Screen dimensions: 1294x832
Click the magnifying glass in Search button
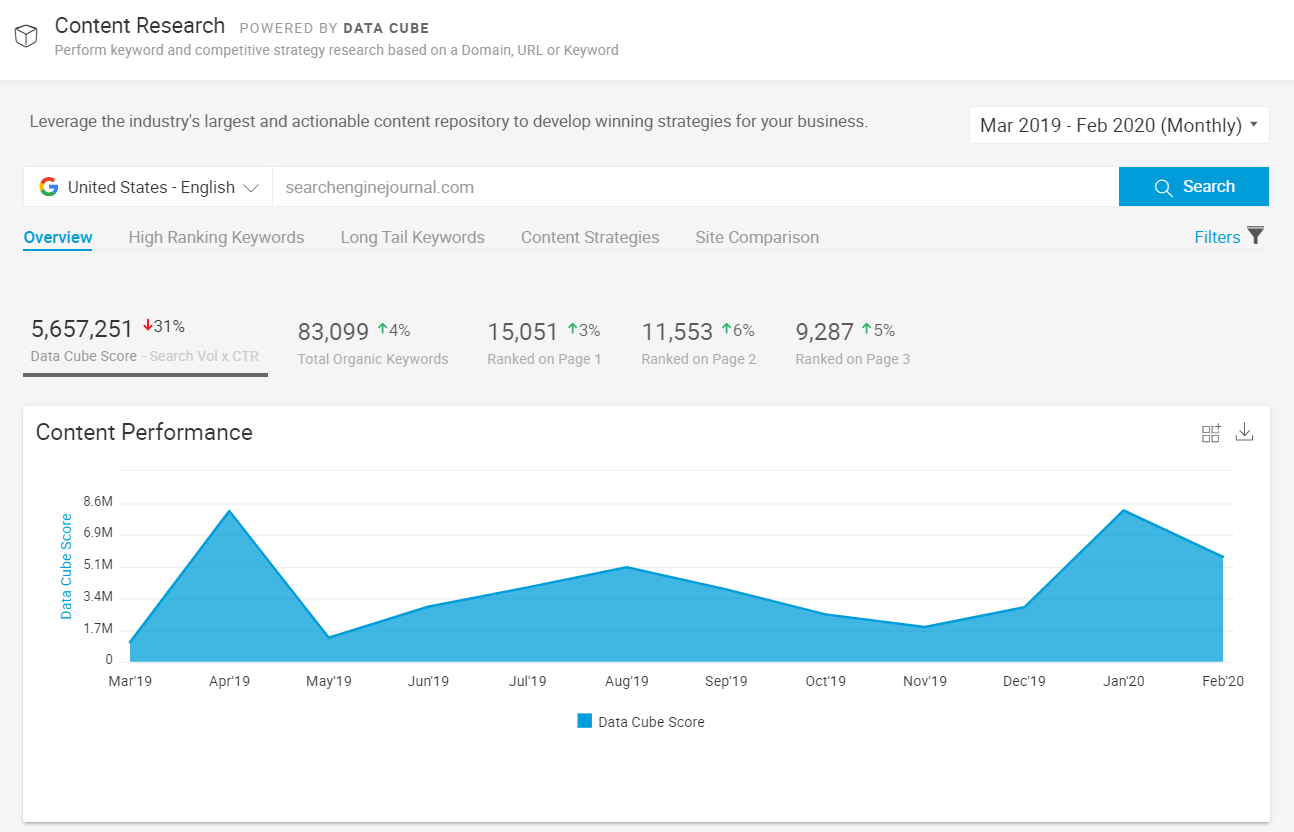1163,188
